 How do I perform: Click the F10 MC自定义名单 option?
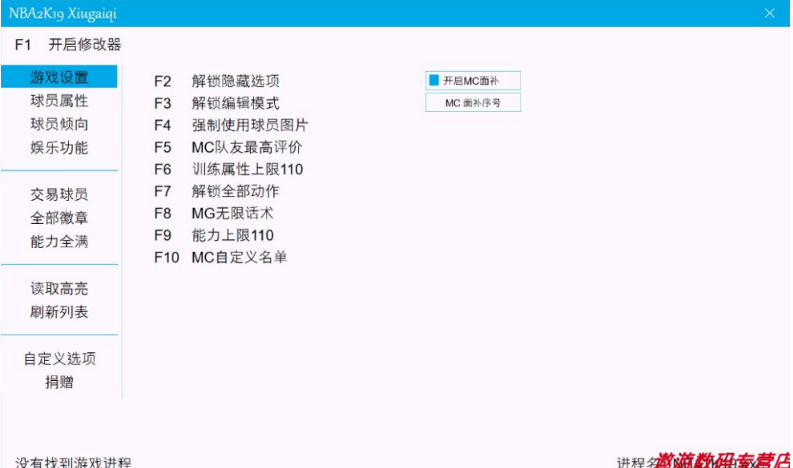click(x=221, y=257)
